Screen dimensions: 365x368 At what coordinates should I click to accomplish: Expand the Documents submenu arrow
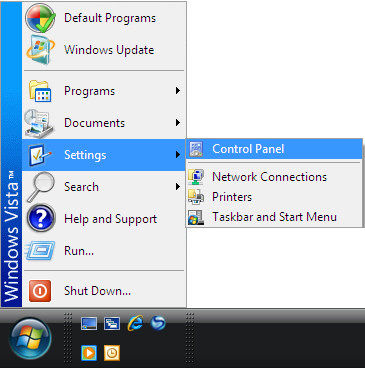[178, 123]
